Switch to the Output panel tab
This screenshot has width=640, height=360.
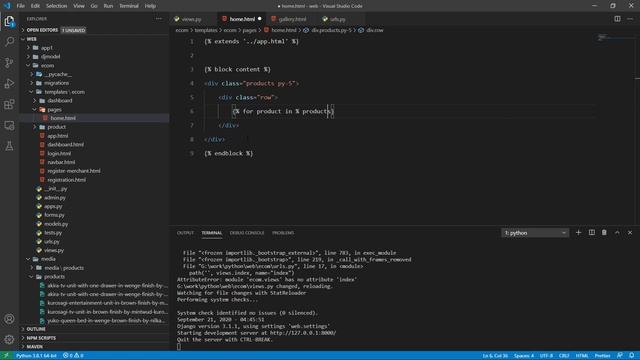185,233
